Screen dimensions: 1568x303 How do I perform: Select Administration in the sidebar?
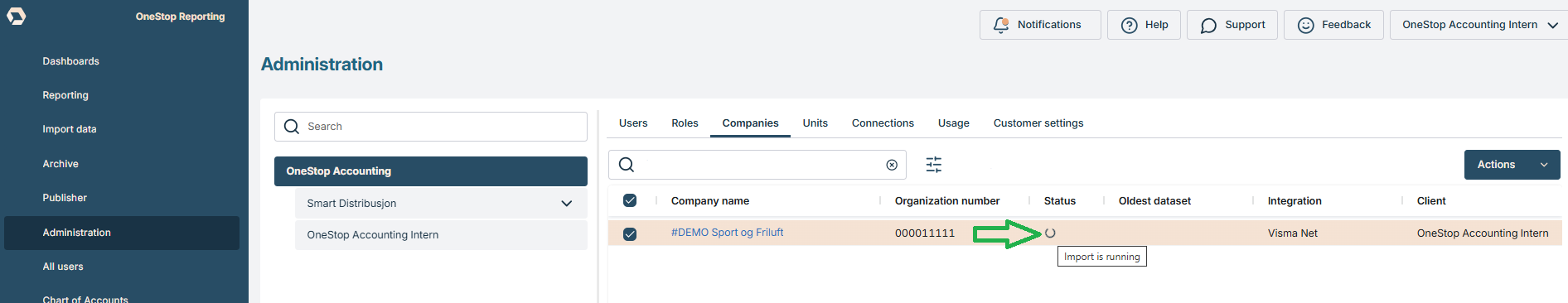(122, 233)
